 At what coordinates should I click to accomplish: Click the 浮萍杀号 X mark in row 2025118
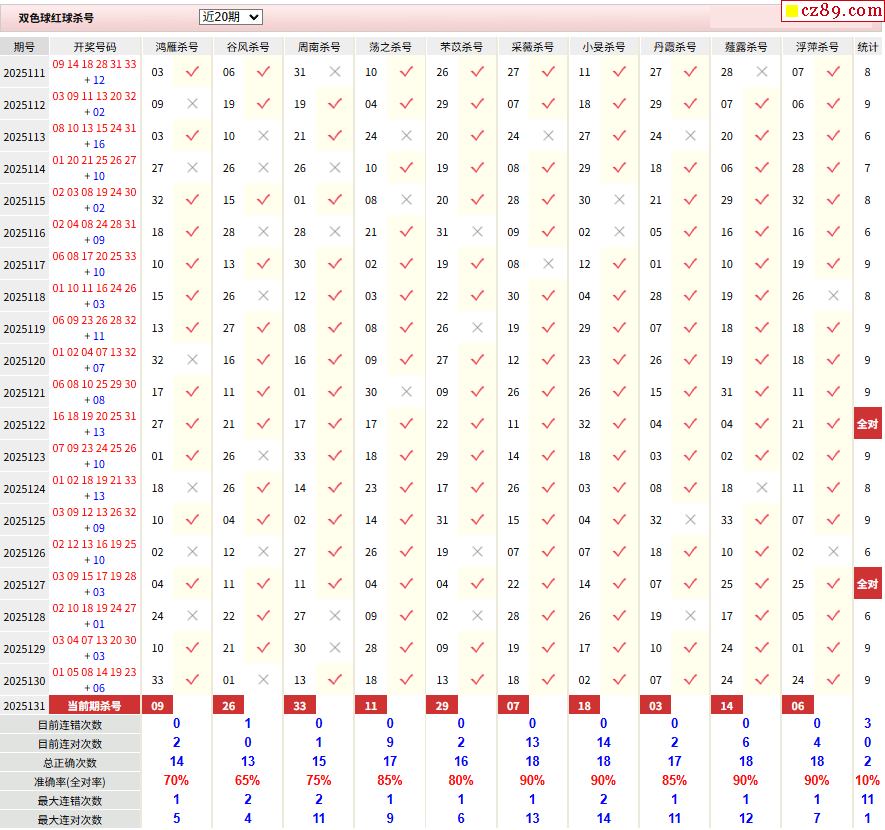pos(833,296)
